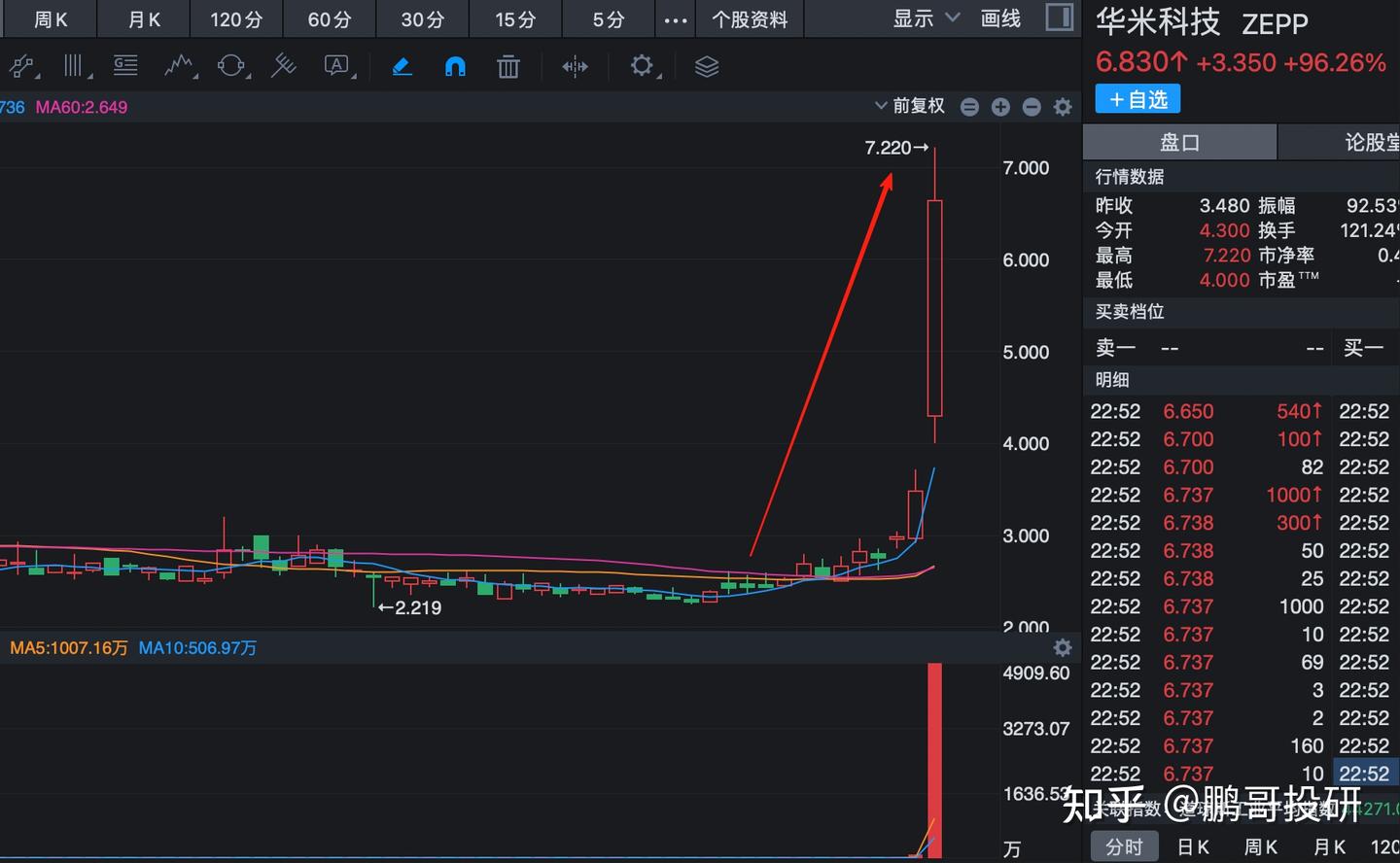The height and width of the screenshot is (863, 1400).
Task: Enable the magnet snap tool
Action: click(x=454, y=66)
